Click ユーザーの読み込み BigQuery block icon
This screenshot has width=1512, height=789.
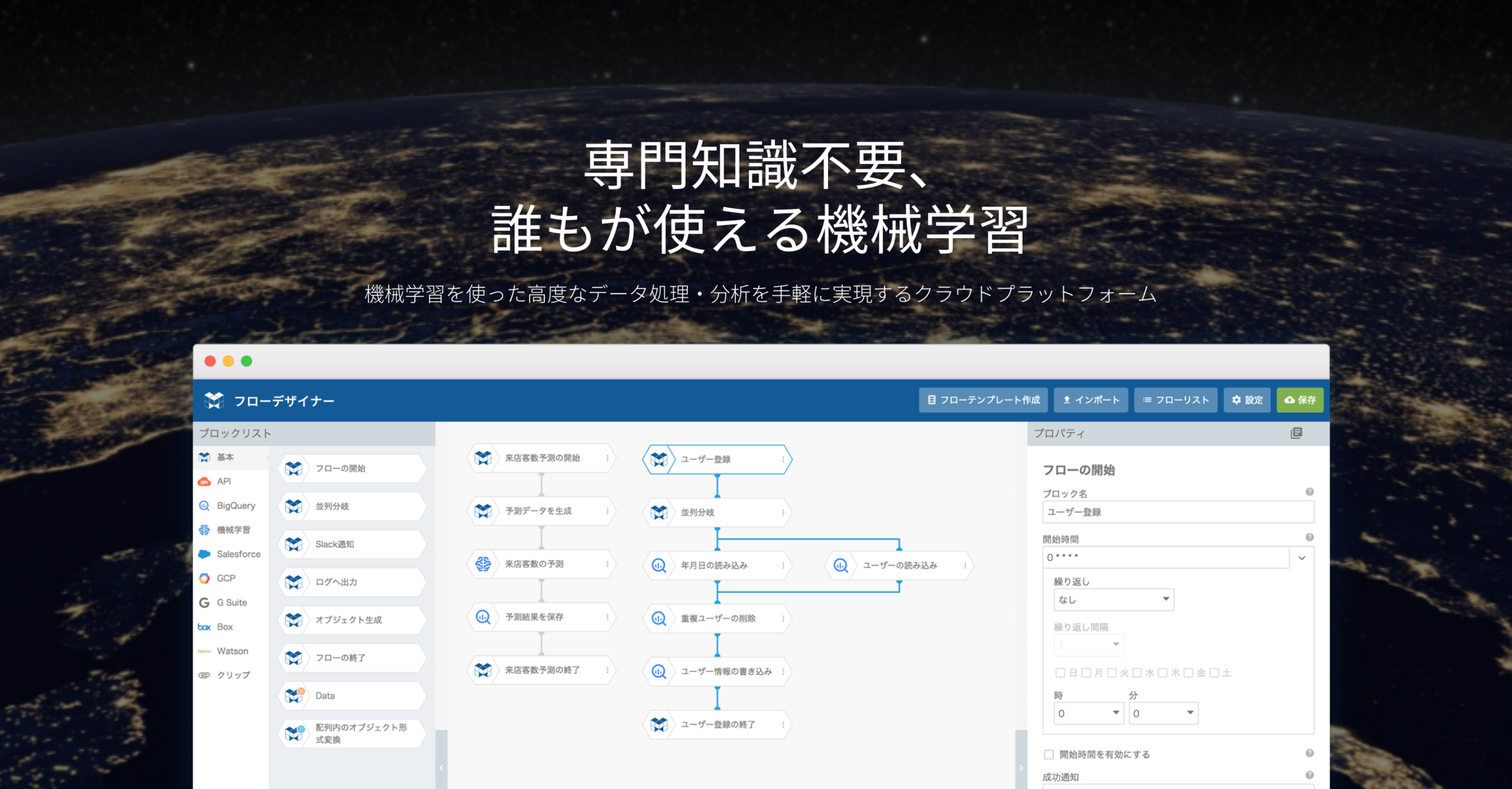(x=841, y=565)
